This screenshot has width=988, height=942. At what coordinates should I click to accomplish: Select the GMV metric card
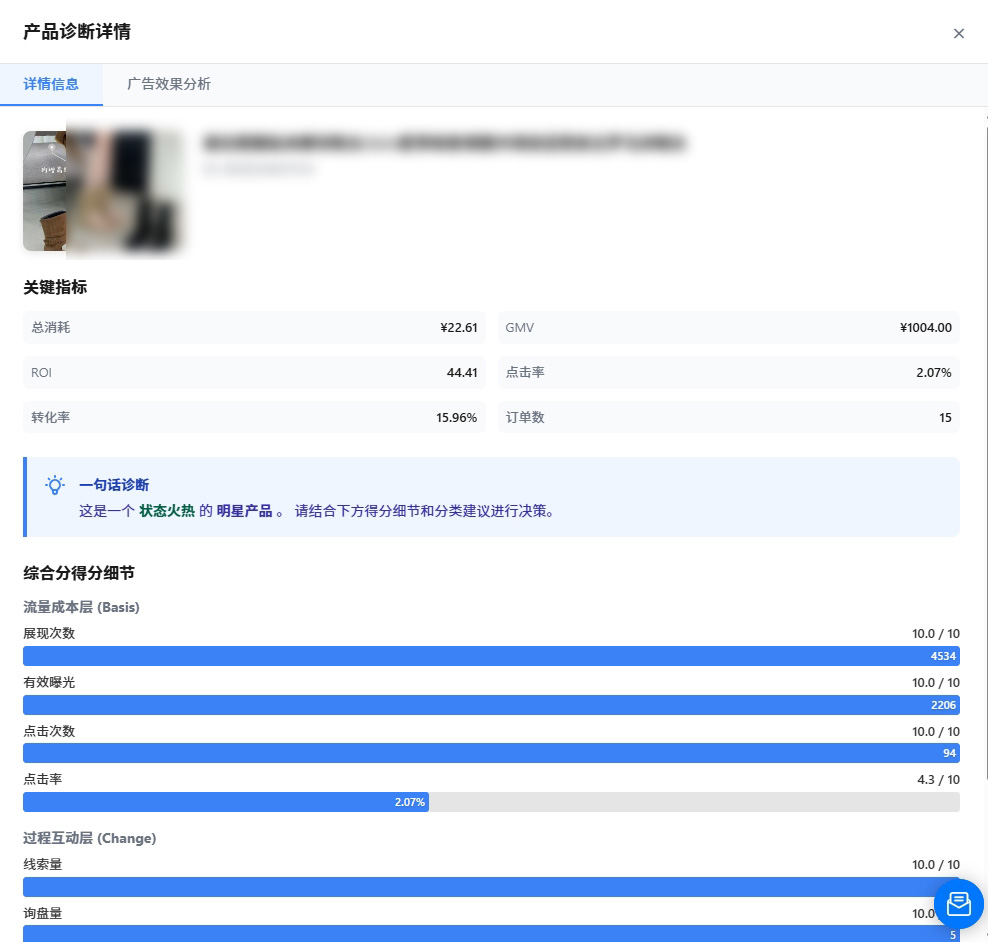point(728,327)
